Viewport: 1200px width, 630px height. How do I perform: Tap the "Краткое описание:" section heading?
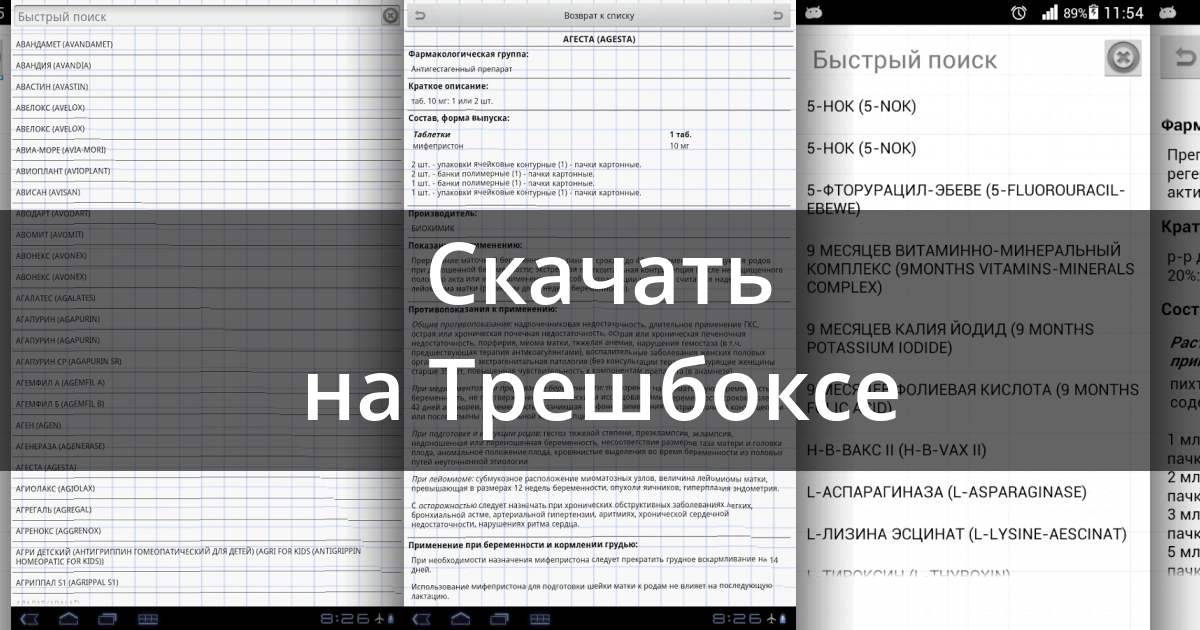click(448, 86)
